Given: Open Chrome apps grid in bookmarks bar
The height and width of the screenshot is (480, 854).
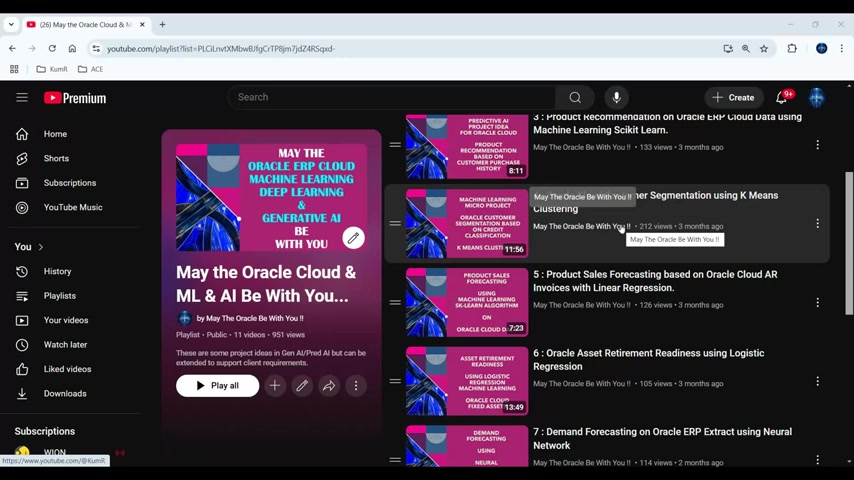Looking at the screenshot, I should pos(14,69).
